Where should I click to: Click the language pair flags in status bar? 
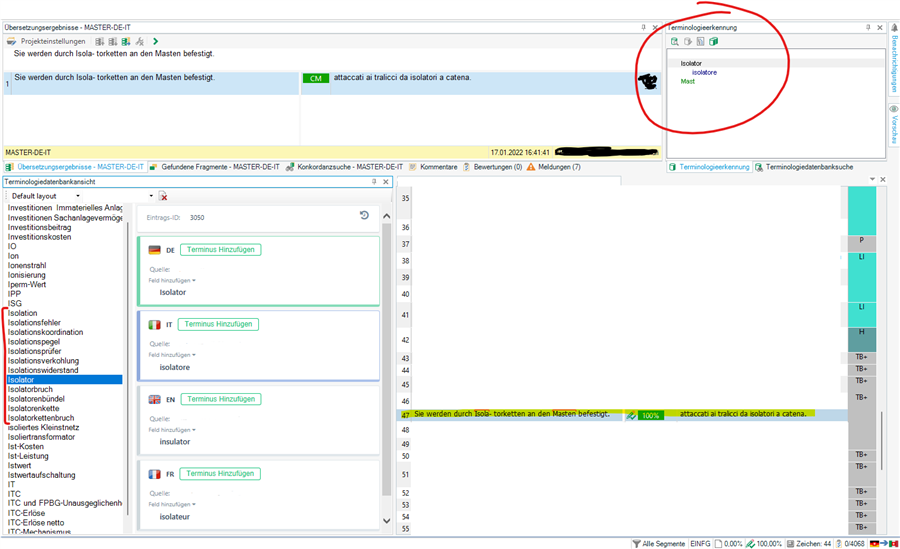click(884, 543)
